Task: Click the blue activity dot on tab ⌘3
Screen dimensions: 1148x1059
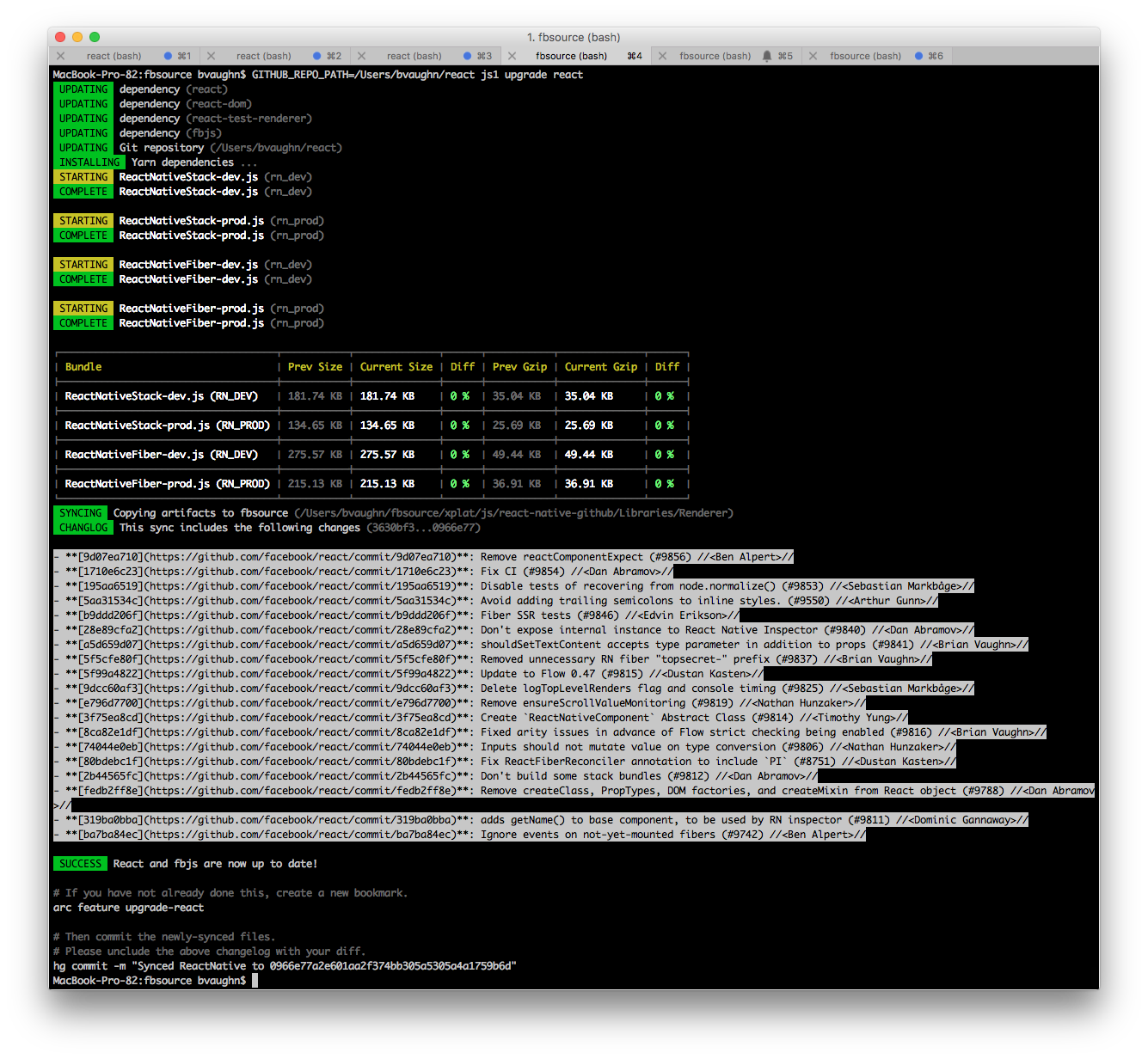Action: [468, 56]
